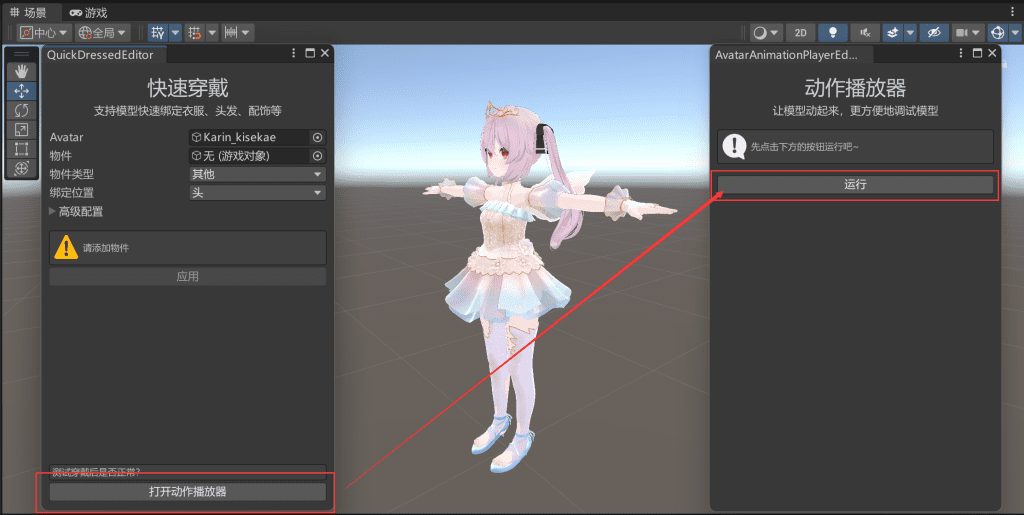The width and height of the screenshot is (1024, 515).
Task: Toggle hidden objects visibility (crossed eye)
Action: 934,33
